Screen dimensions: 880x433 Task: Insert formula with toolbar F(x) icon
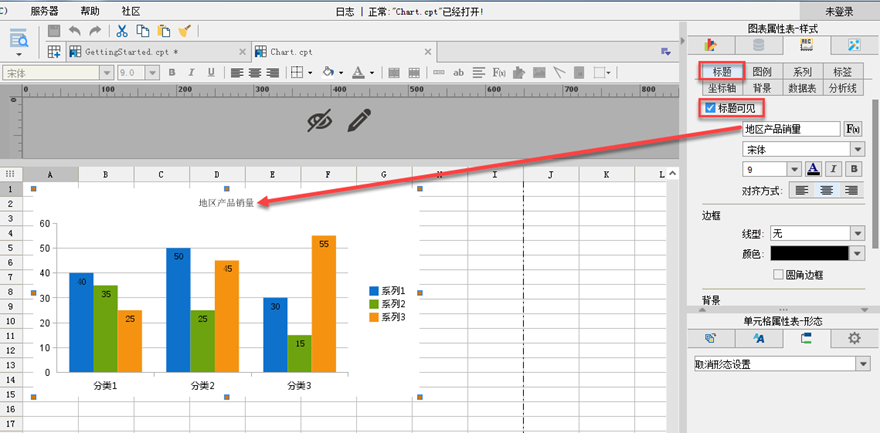tap(498, 72)
